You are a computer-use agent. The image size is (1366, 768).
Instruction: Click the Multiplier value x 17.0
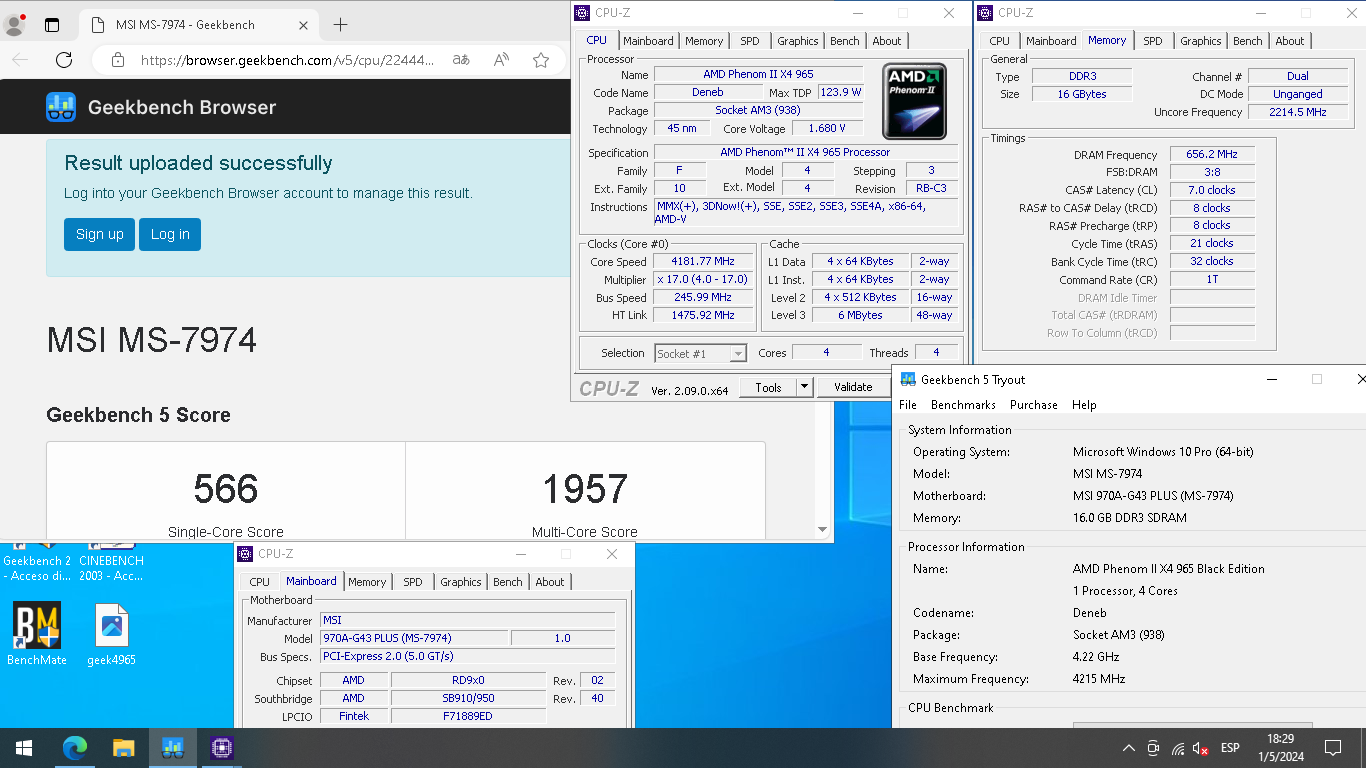pyautogui.click(x=703, y=280)
